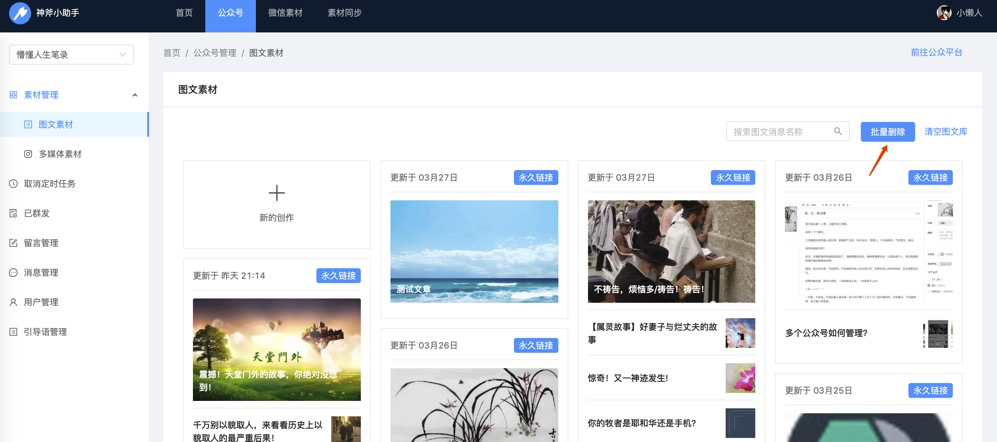Click the 取消定时任务 clock icon
This screenshot has height=442, width=997.
pos(13,184)
